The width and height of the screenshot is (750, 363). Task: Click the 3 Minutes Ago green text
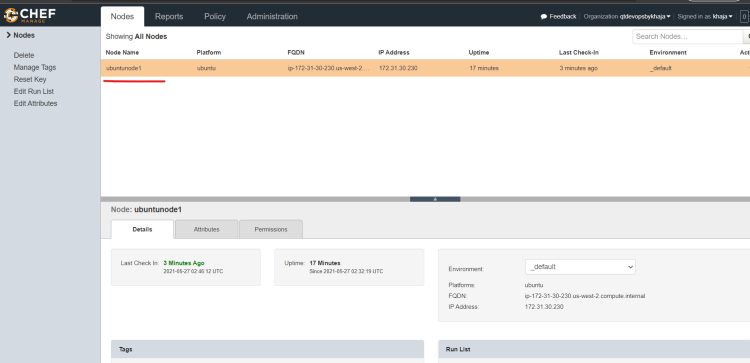184,263
